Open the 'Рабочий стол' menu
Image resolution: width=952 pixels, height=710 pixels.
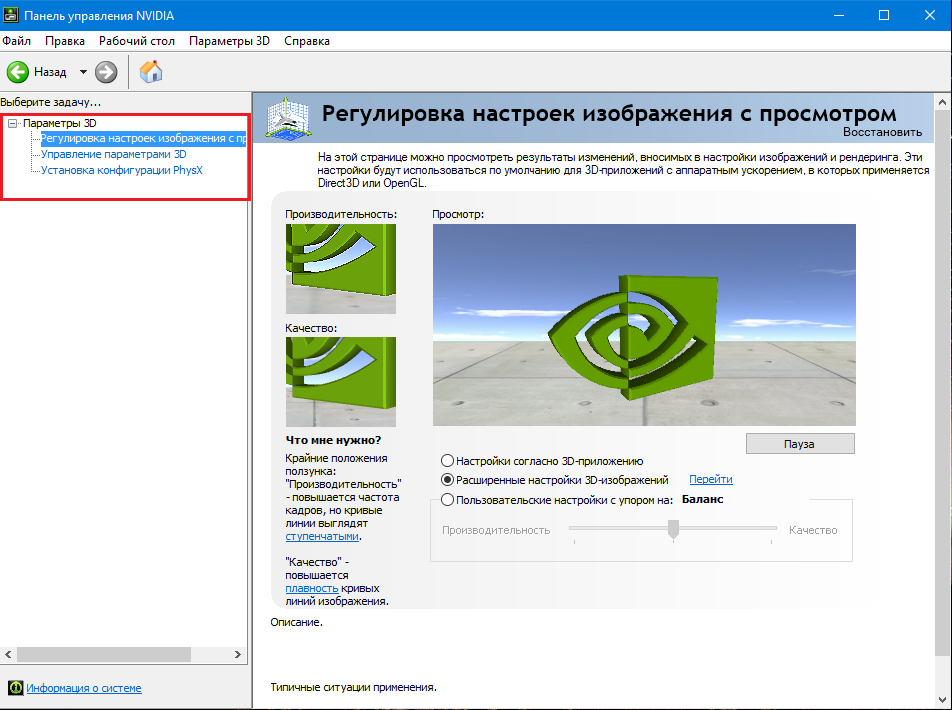pyautogui.click(x=137, y=41)
